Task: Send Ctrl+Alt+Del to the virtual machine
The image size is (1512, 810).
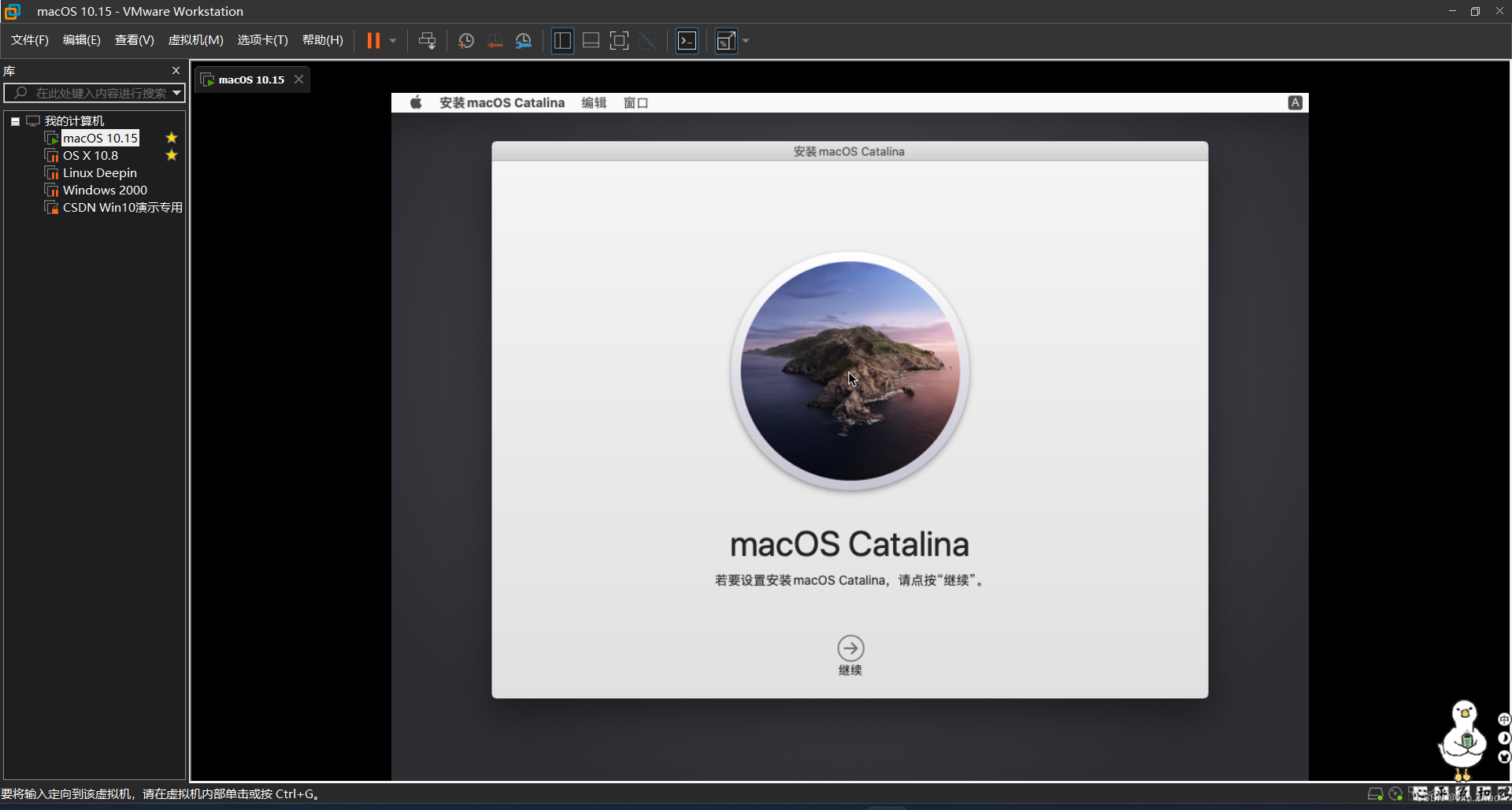Action: 427,40
